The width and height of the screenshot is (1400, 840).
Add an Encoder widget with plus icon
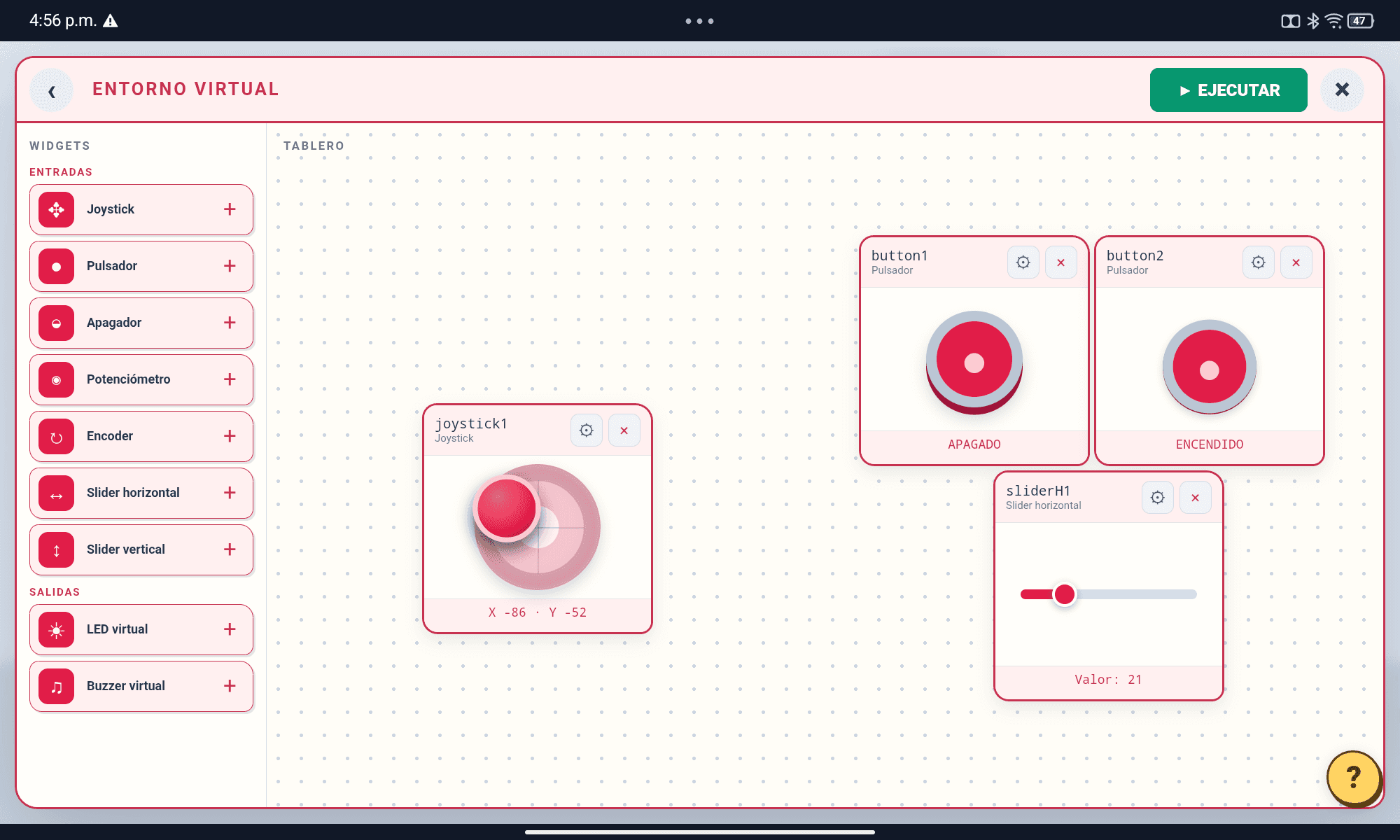click(230, 436)
